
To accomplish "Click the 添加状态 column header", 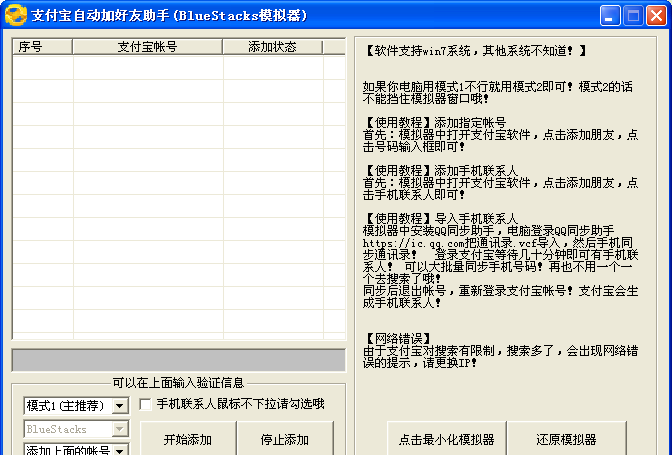I will click(273, 47).
